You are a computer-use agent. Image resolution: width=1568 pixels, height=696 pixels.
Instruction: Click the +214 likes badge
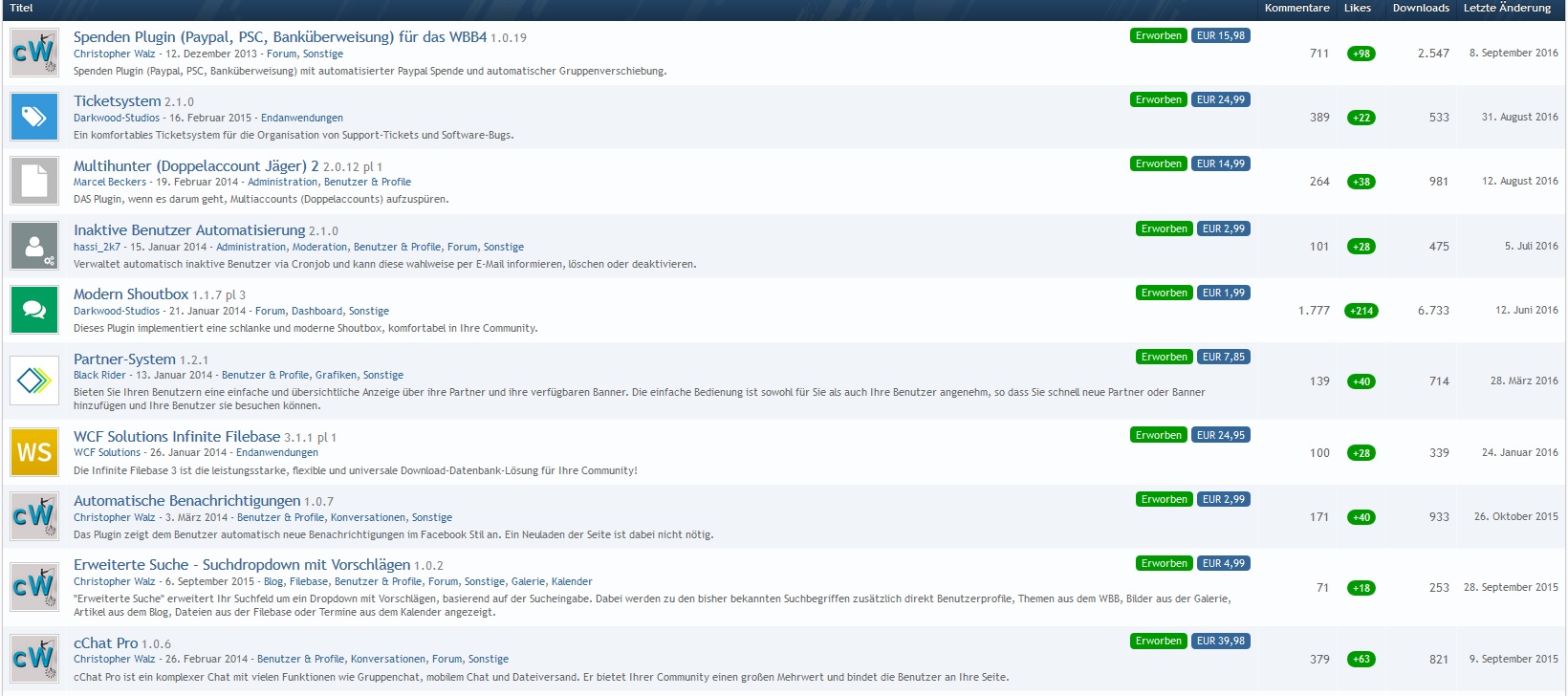(1361, 311)
